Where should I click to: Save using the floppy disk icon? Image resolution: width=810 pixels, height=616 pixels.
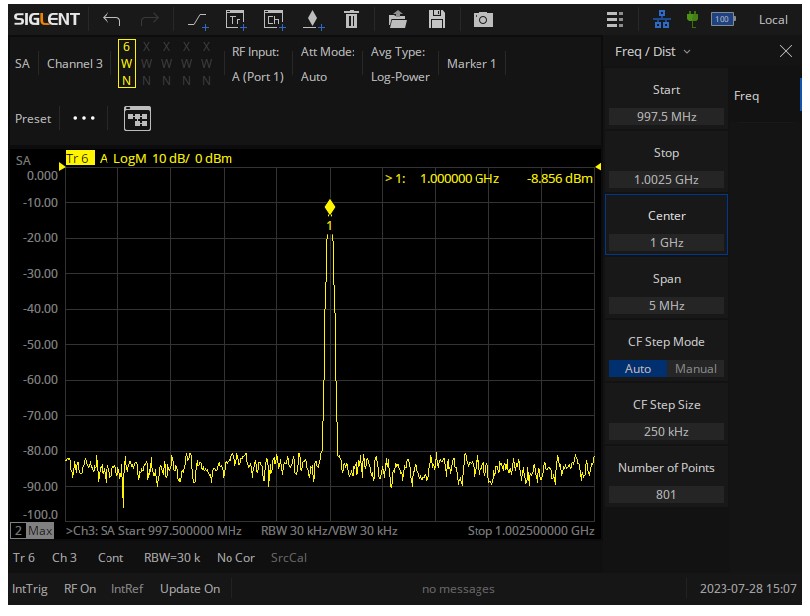(x=436, y=19)
